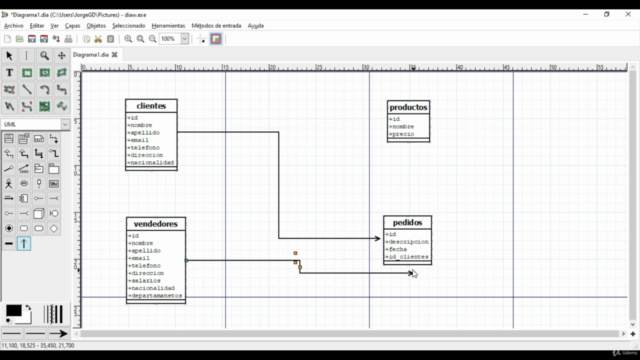Select the Ellipse shape tool
This screenshot has height=360, width=640.
click(x=44, y=73)
